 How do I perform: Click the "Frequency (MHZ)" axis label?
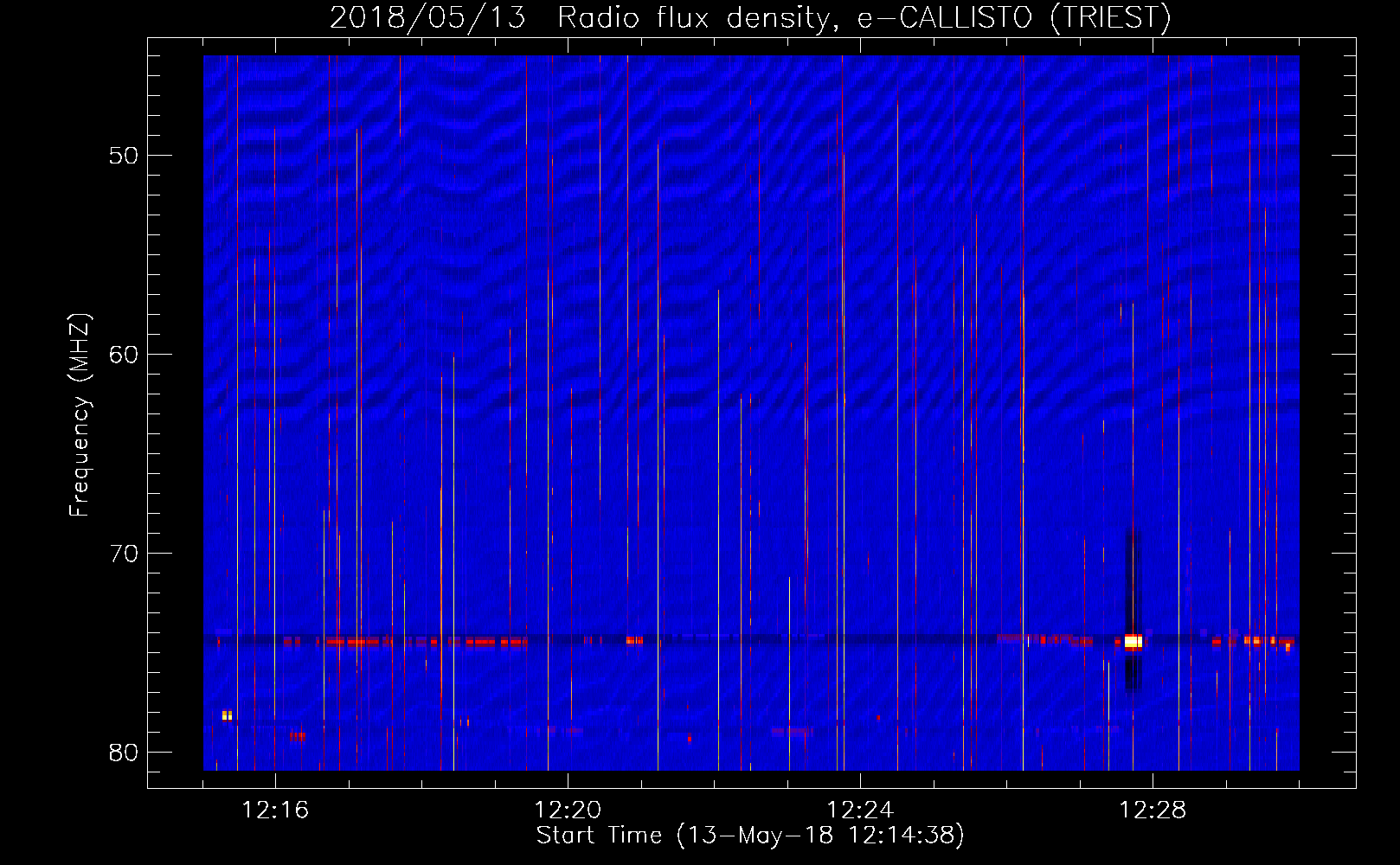[x=79, y=415]
